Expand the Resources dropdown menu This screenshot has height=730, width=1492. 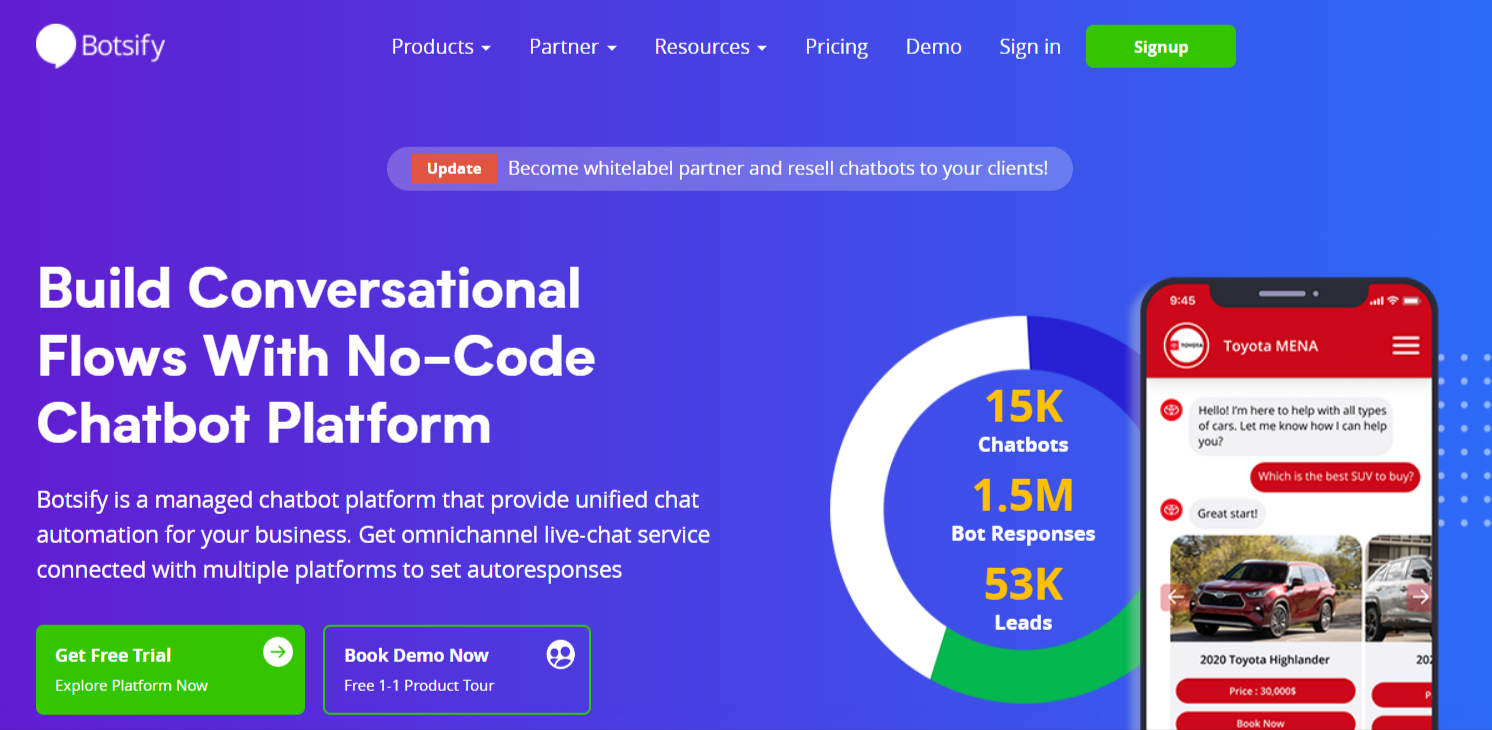pyautogui.click(x=710, y=47)
